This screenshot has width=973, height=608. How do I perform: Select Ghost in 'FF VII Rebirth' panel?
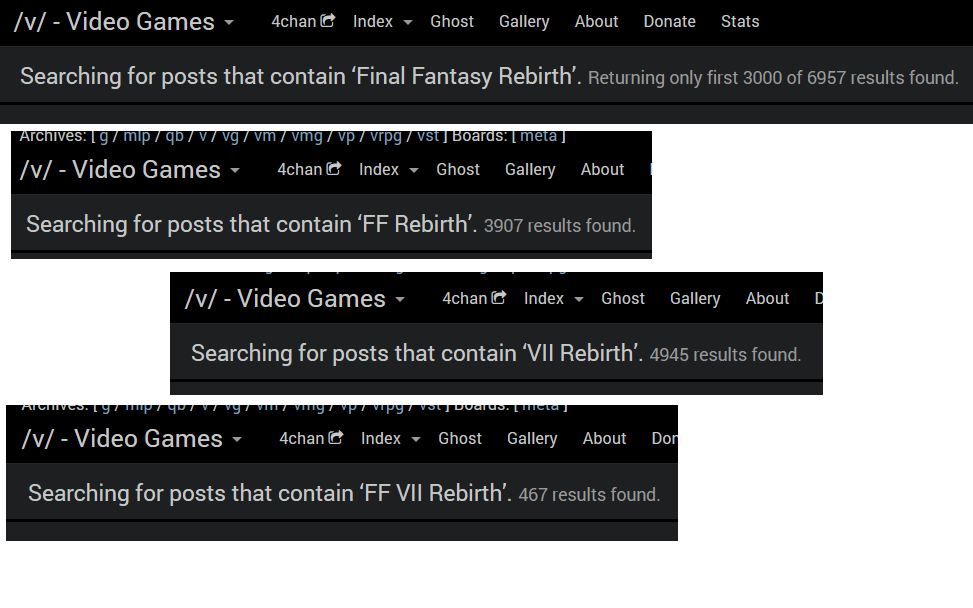pyautogui.click(x=460, y=438)
